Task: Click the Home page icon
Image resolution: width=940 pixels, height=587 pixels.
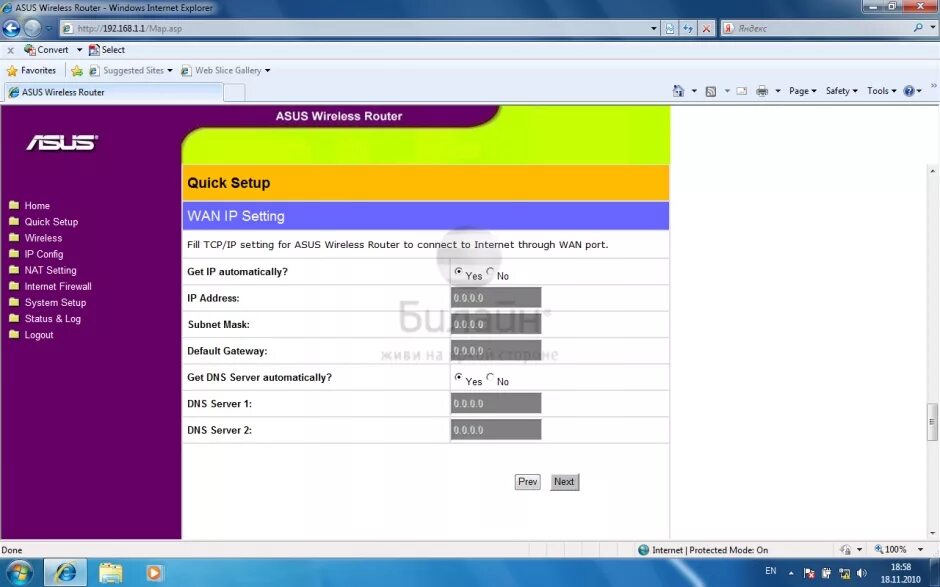Action: coord(678,91)
